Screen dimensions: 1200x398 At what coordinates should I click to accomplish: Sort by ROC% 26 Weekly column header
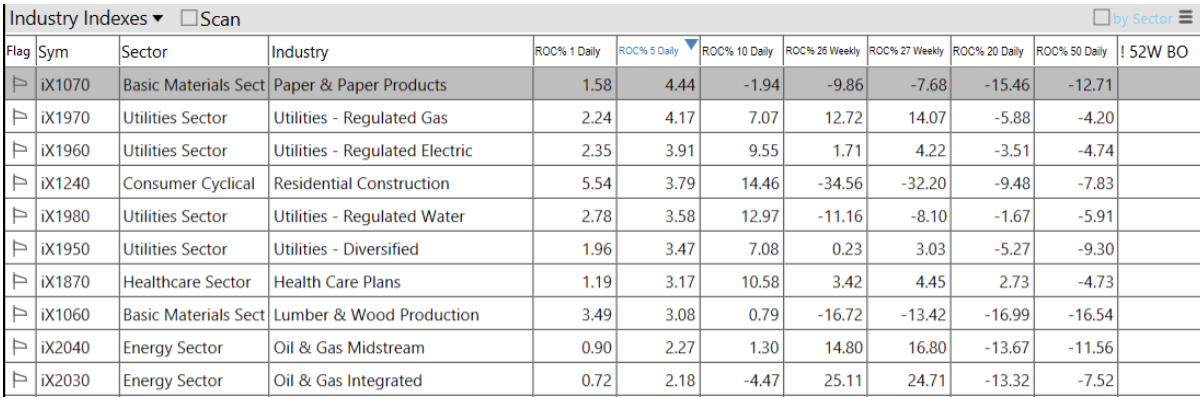pyautogui.click(x=823, y=52)
